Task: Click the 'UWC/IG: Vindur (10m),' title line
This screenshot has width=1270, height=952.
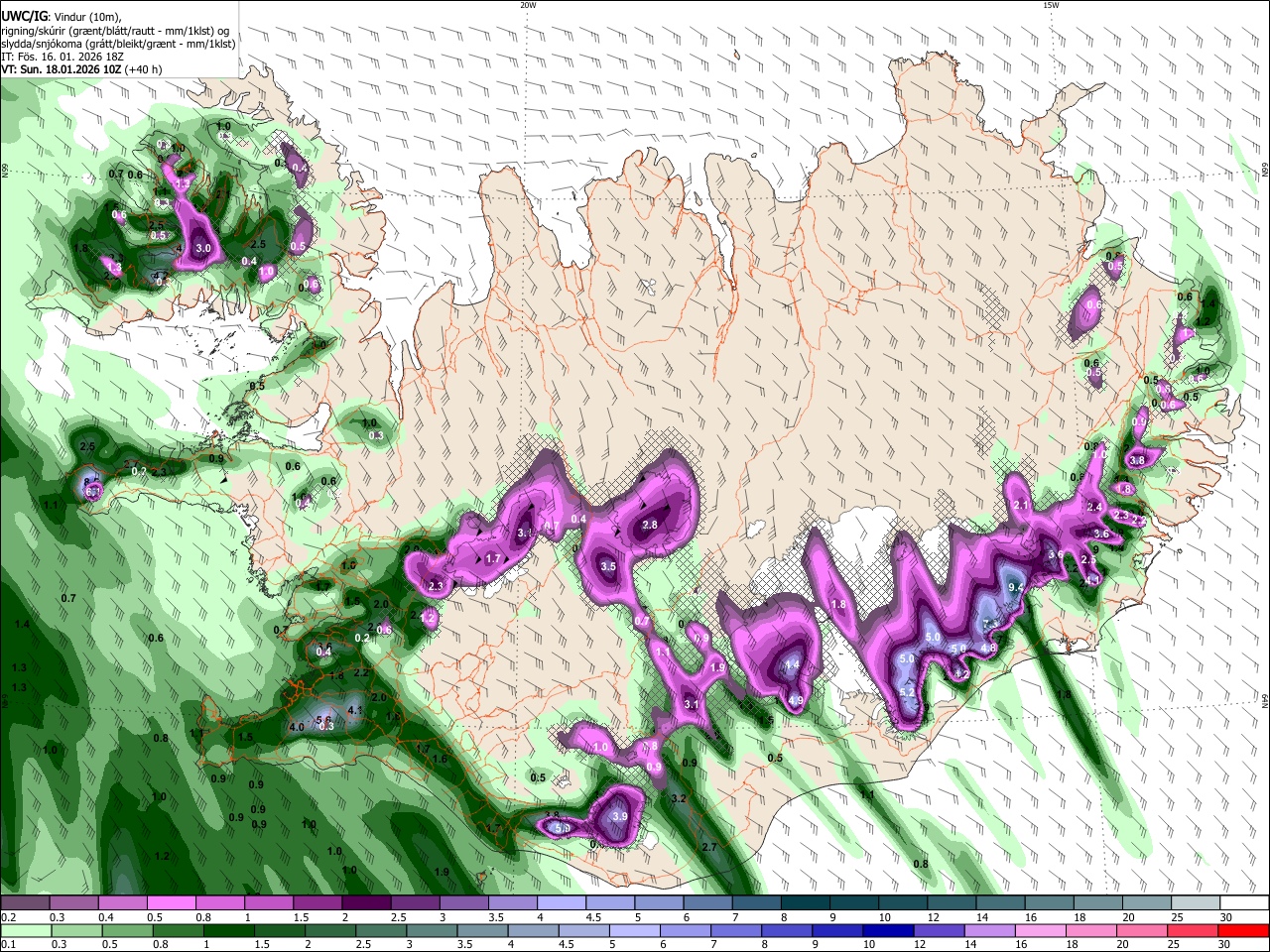Action: 62,16
